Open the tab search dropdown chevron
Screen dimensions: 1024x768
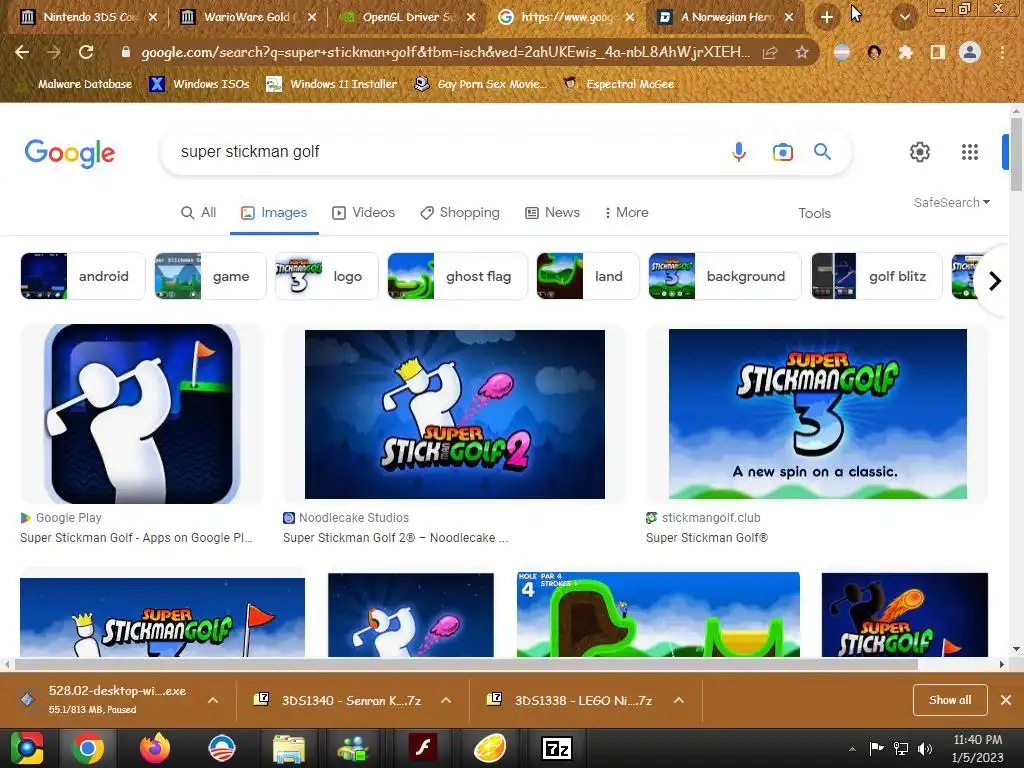(x=905, y=17)
